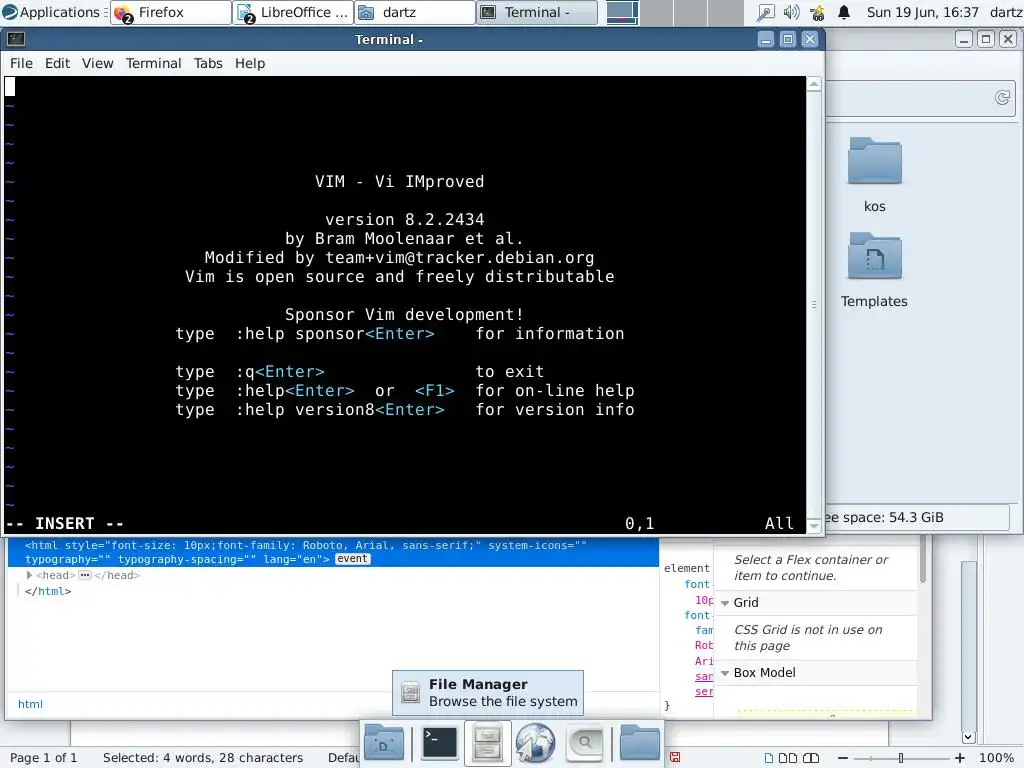Click the Terminal scrollbar down arrow
The width and height of the screenshot is (1024, 768).
pyautogui.click(x=814, y=526)
